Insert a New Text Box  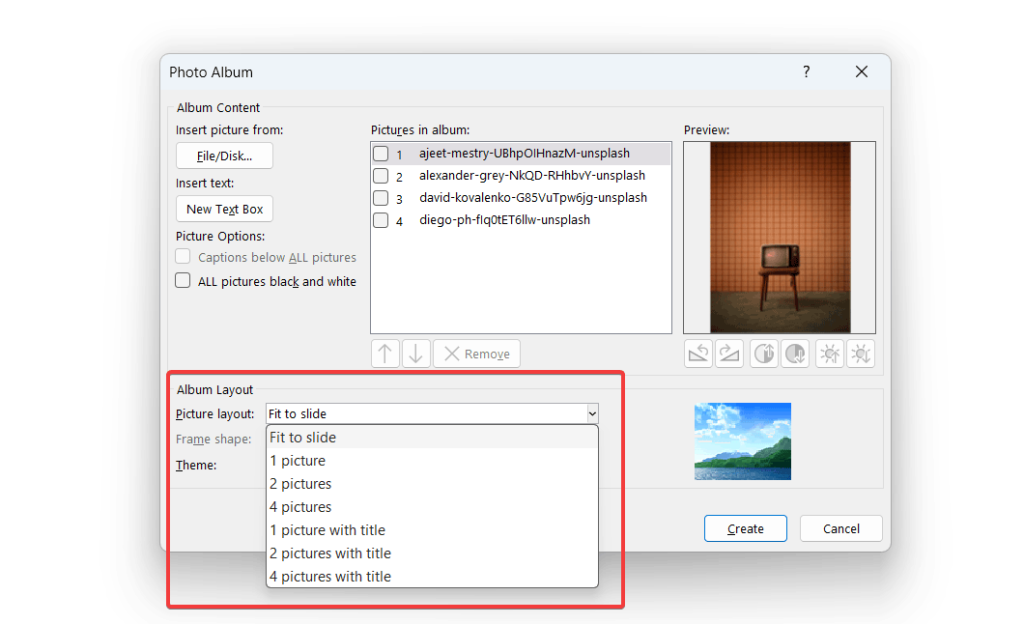click(224, 208)
